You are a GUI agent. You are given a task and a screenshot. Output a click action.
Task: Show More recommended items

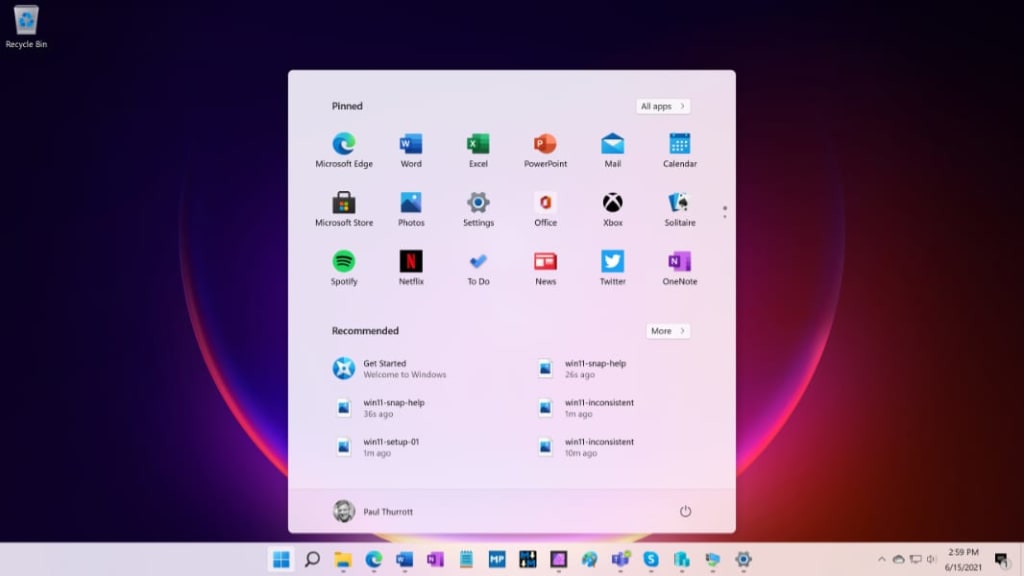(x=667, y=331)
